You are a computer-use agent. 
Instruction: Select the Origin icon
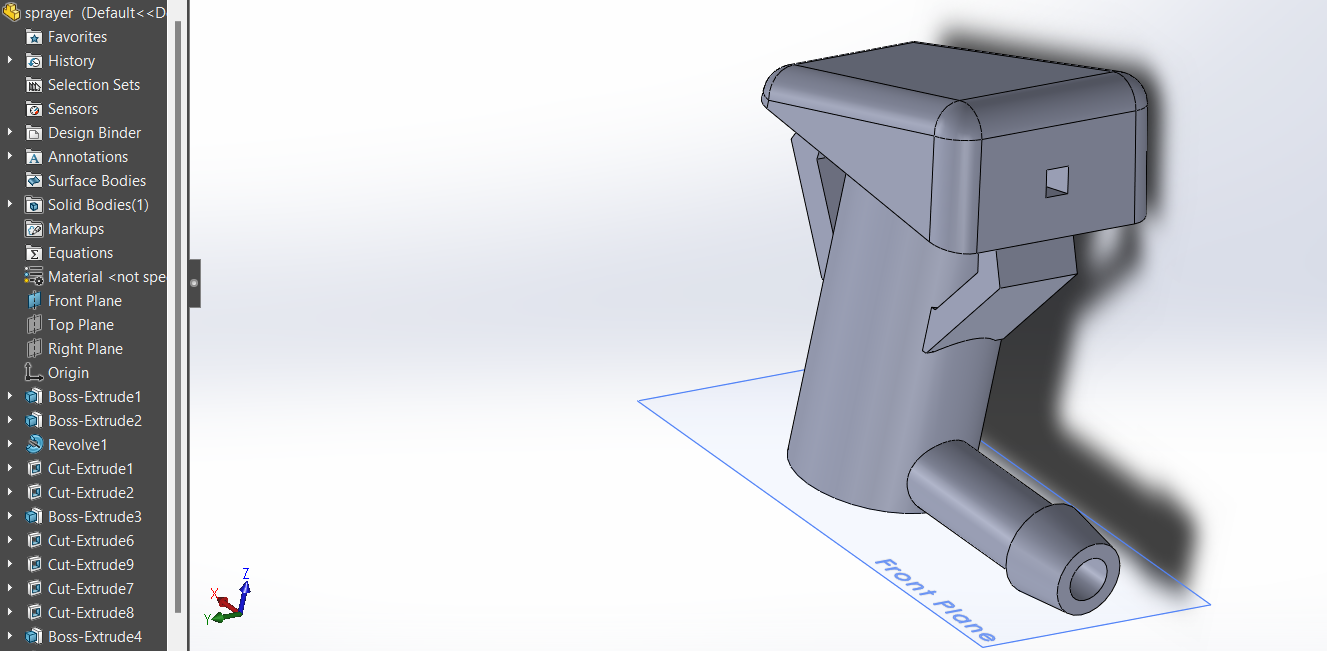[x=34, y=373]
